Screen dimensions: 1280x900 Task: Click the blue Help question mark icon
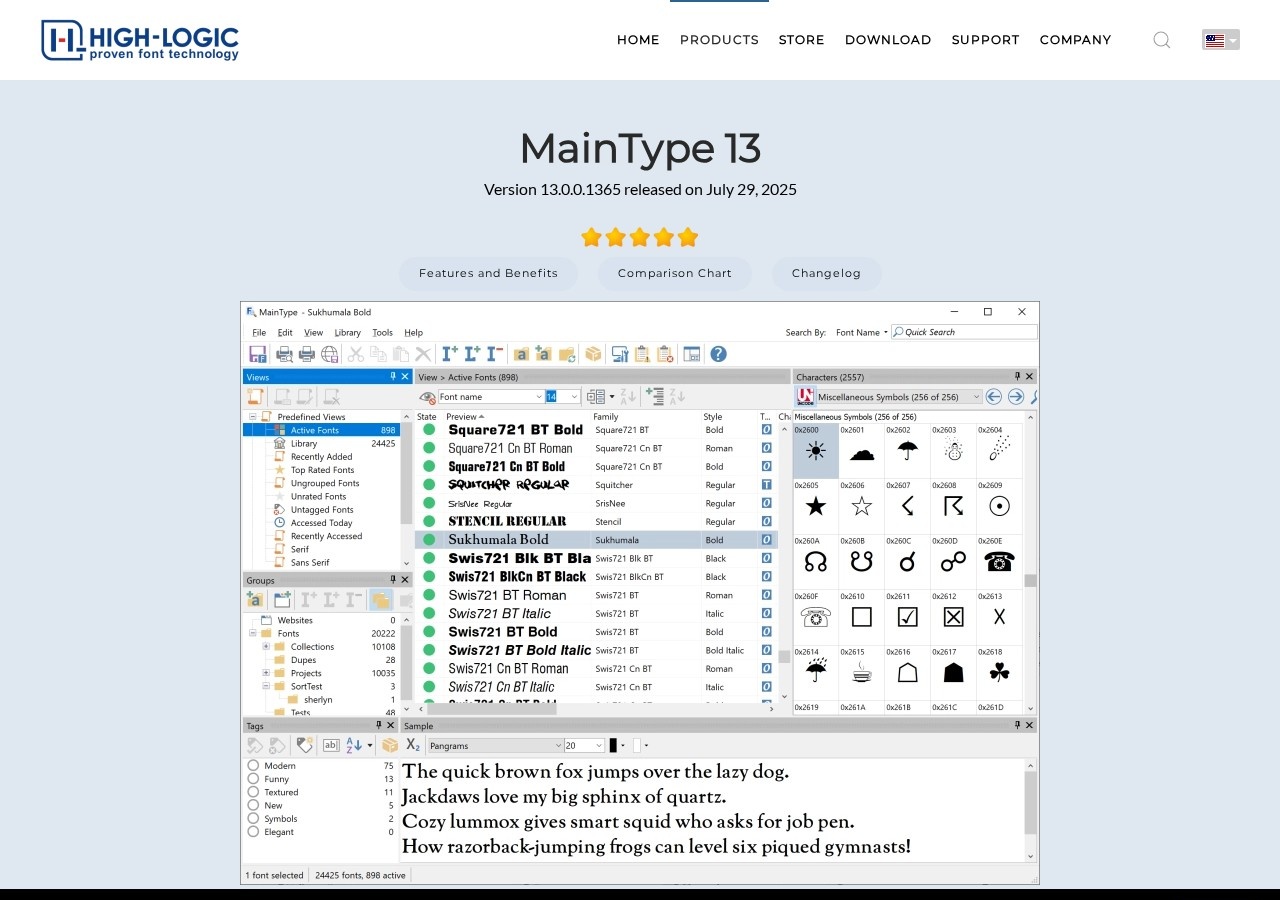coord(718,354)
